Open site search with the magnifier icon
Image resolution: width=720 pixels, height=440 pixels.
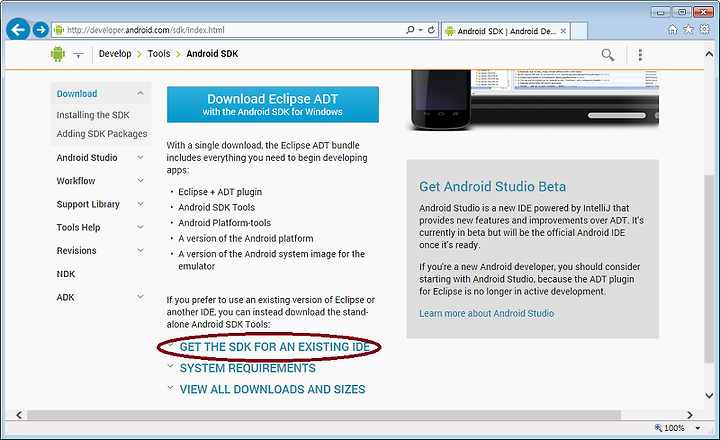click(x=608, y=55)
